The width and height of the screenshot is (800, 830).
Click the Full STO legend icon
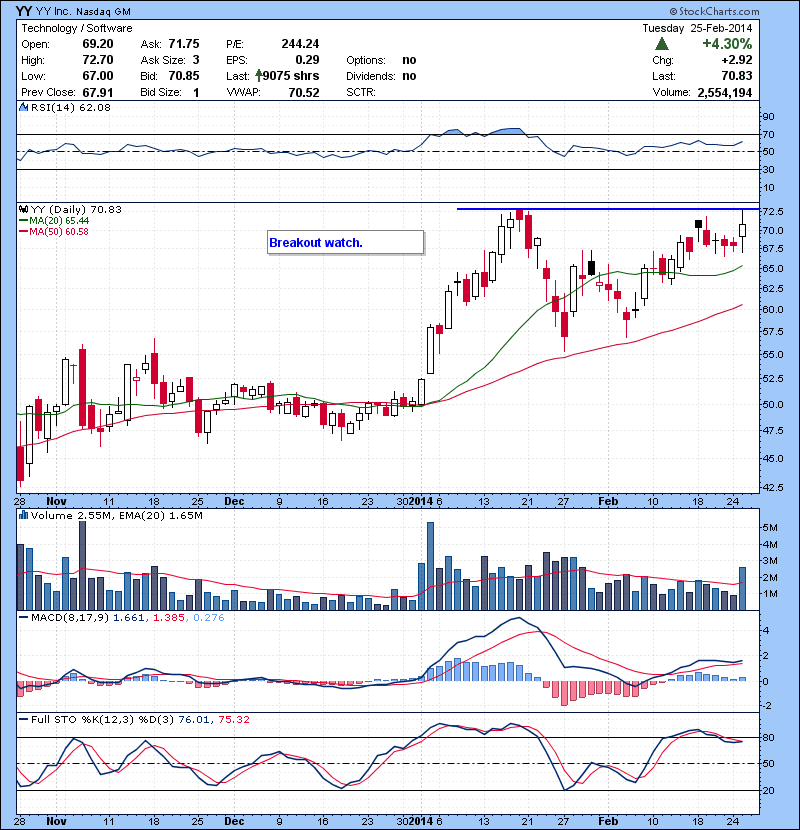[24, 719]
